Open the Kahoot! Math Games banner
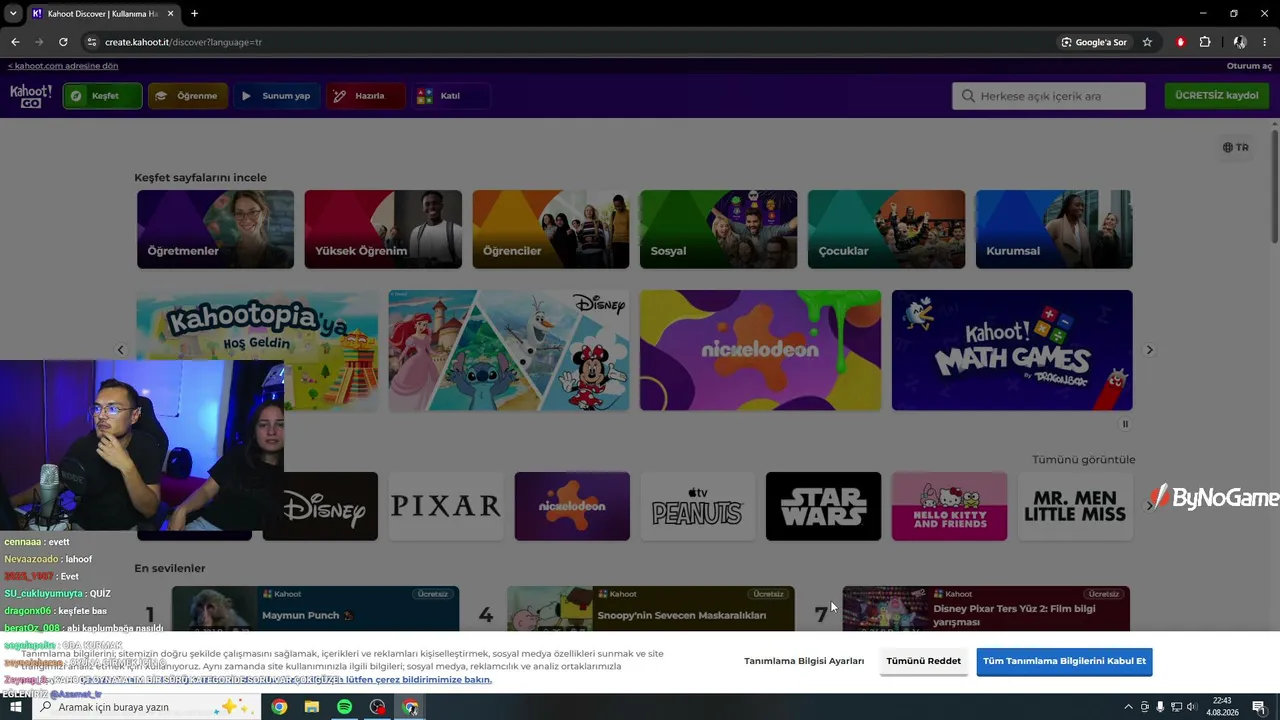 1012,350
